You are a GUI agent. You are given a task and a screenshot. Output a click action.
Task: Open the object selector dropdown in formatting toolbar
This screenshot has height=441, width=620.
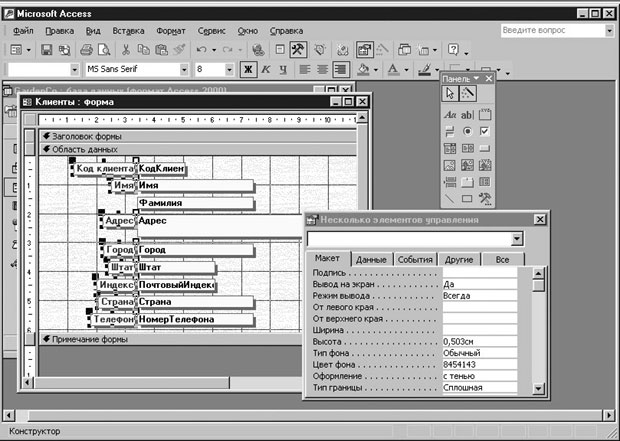click(x=75, y=70)
